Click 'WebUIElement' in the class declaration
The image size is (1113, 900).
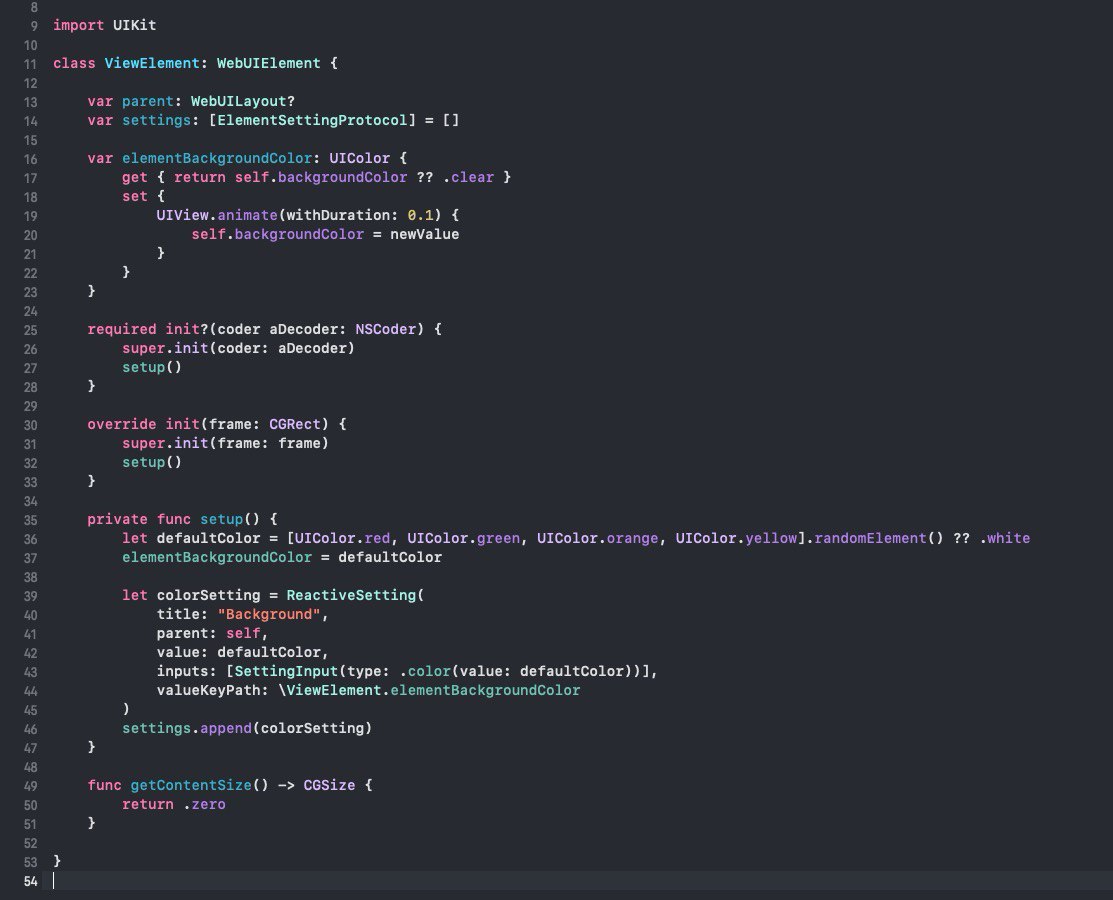pos(268,63)
